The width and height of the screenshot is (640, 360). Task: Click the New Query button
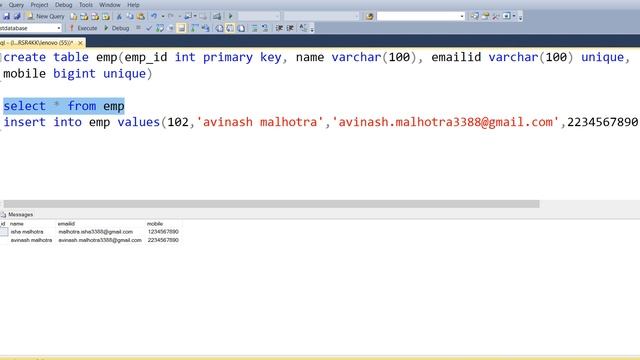(46, 16)
